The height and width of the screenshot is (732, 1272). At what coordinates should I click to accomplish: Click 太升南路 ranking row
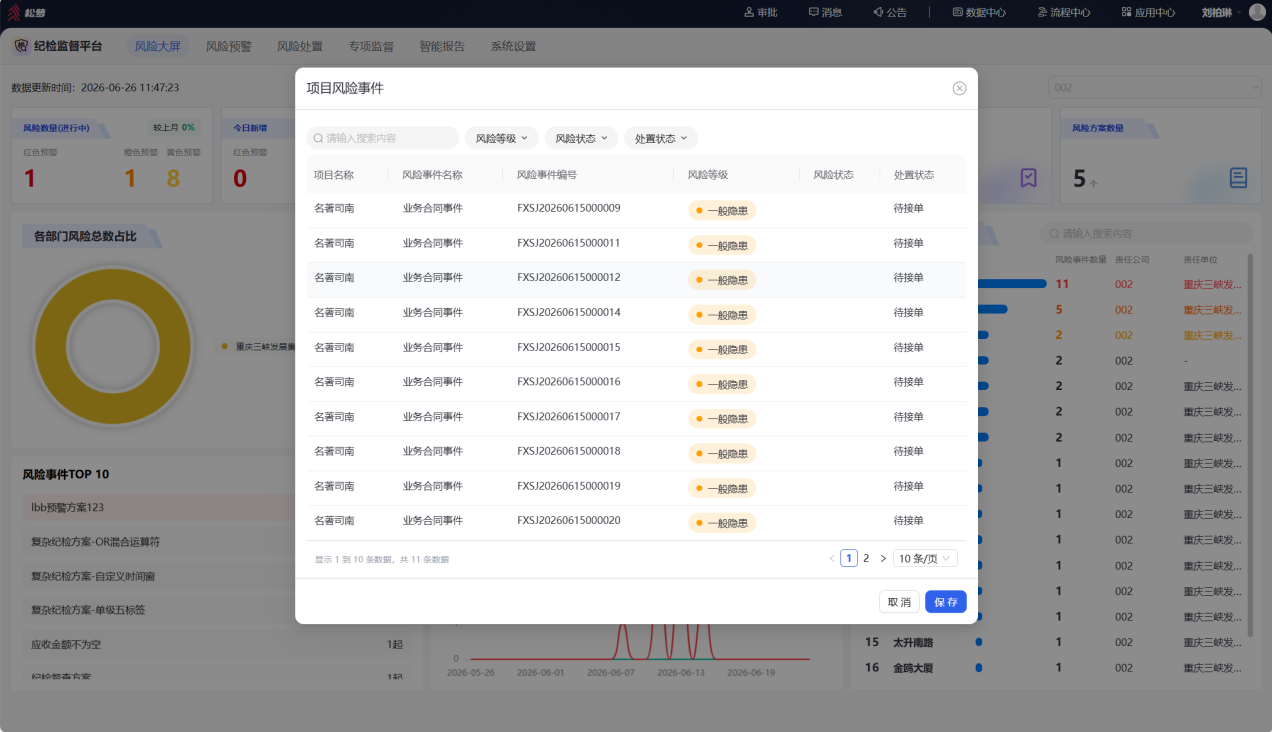point(1052,642)
